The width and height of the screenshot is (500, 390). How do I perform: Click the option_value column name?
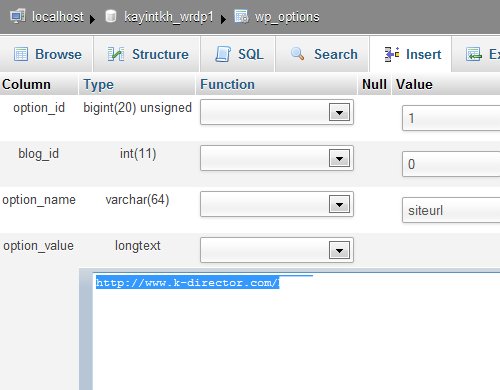(38, 246)
